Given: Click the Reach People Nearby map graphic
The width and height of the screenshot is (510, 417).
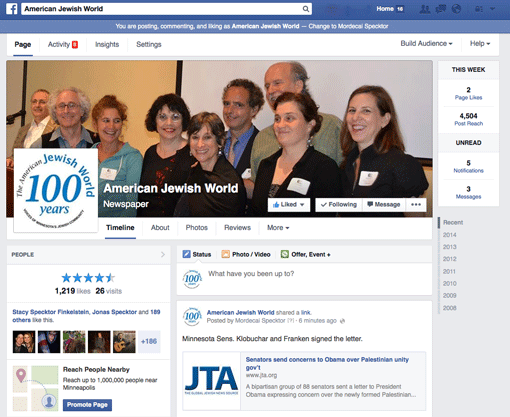Looking at the screenshot, I should (x=35, y=388).
